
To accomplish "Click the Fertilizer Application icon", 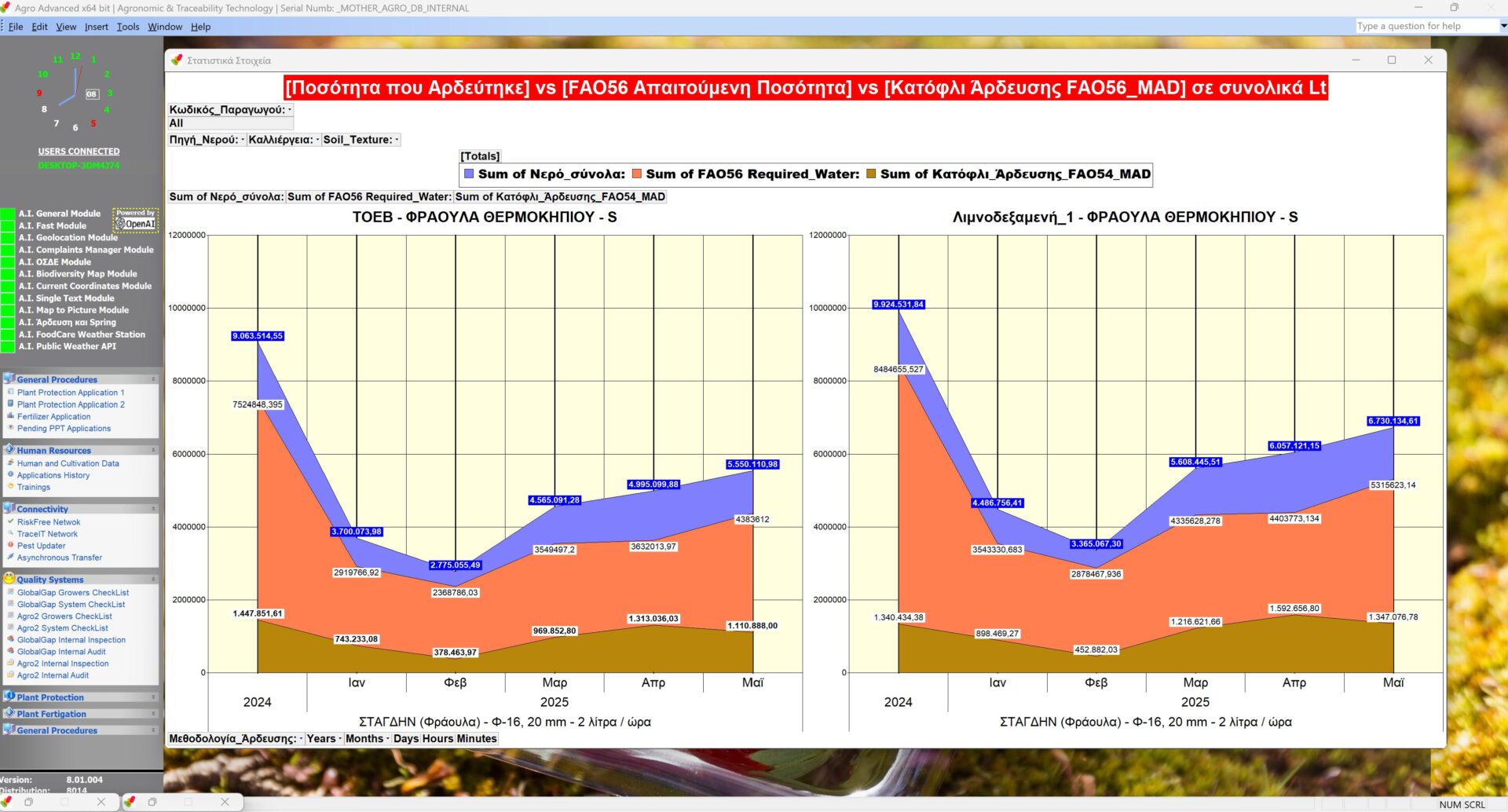I will tap(11, 416).
